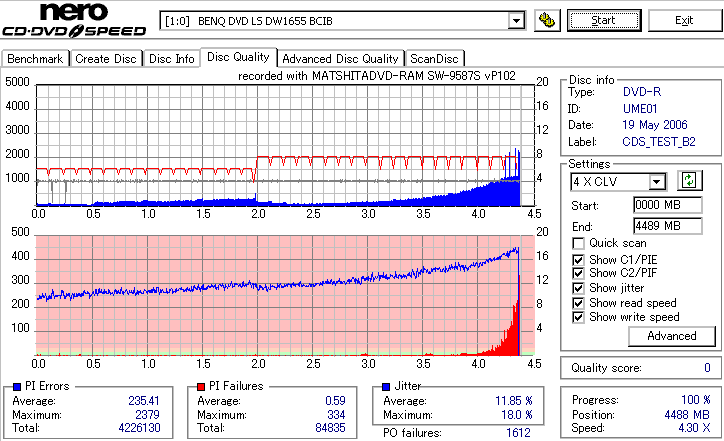Click the PI Failures average 0.59

coord(335,401)
